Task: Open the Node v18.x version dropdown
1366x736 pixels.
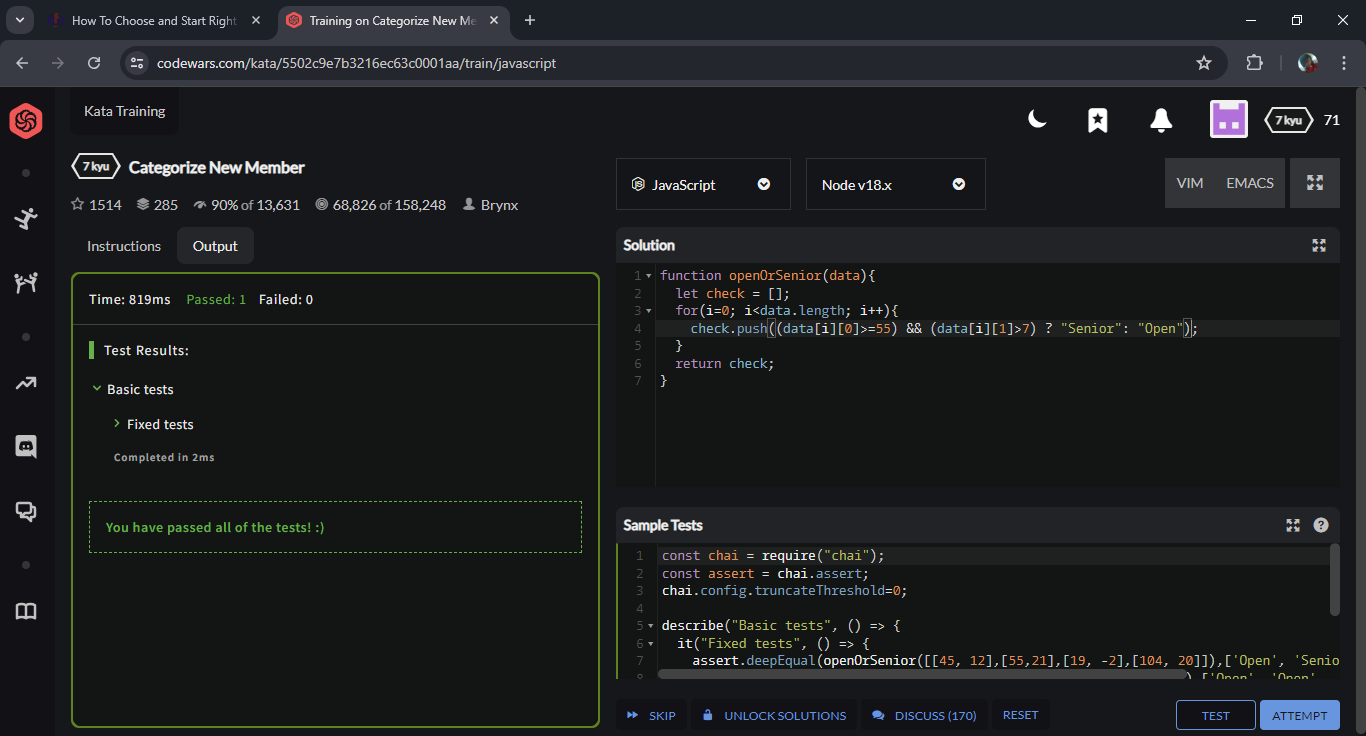Action: pyautogui.click(x=895, y=184)
